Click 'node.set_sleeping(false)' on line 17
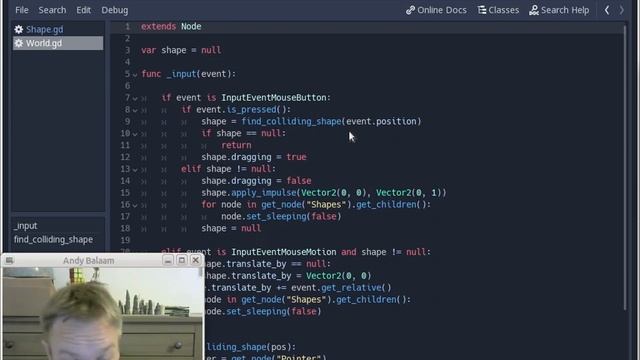This screenshot has width=640, height=360. [281, 216]
